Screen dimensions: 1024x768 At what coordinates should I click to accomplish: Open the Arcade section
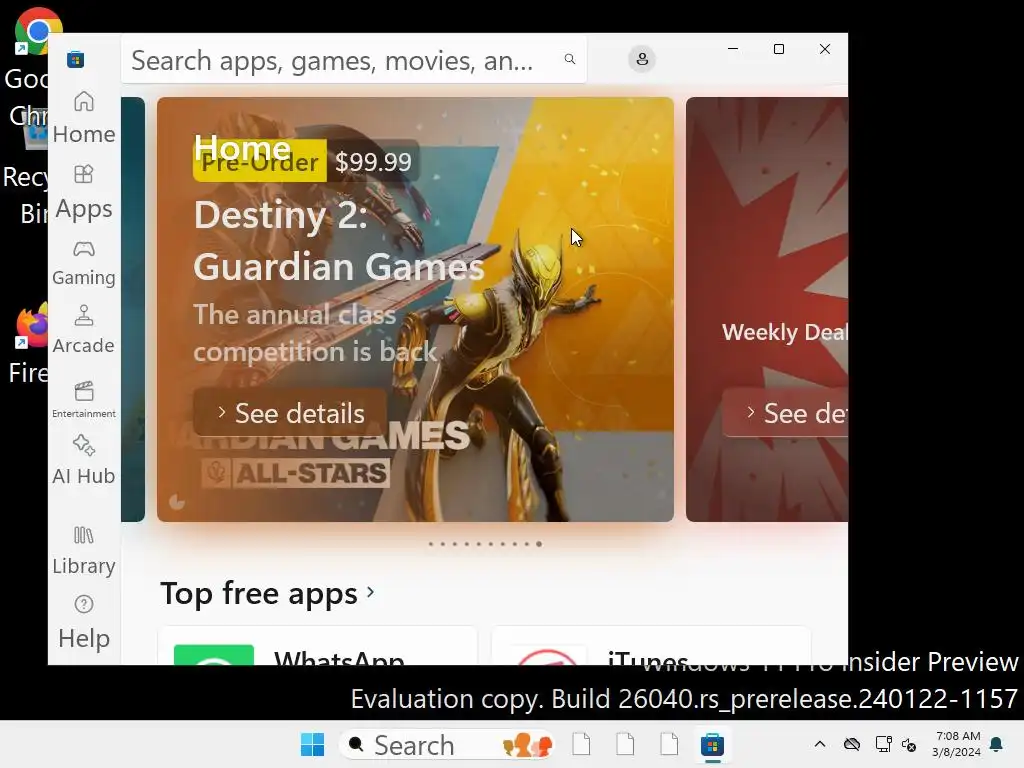click(x=84, y=330)
